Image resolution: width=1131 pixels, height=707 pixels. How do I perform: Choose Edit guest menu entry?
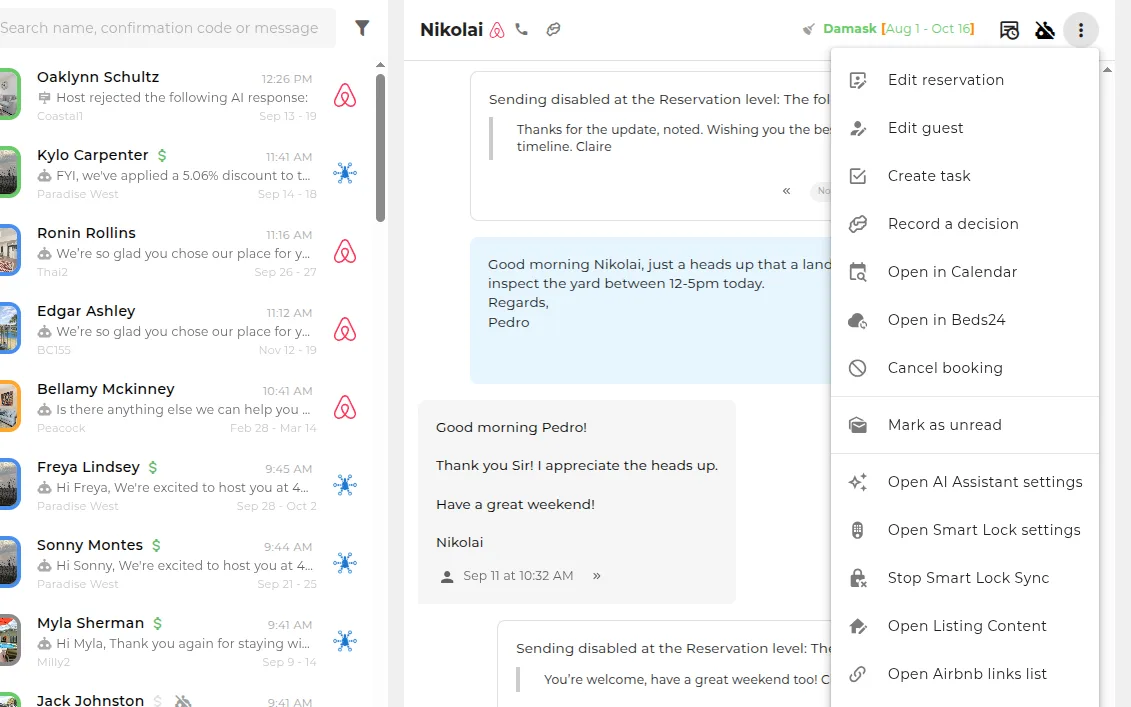click(964, 128)
